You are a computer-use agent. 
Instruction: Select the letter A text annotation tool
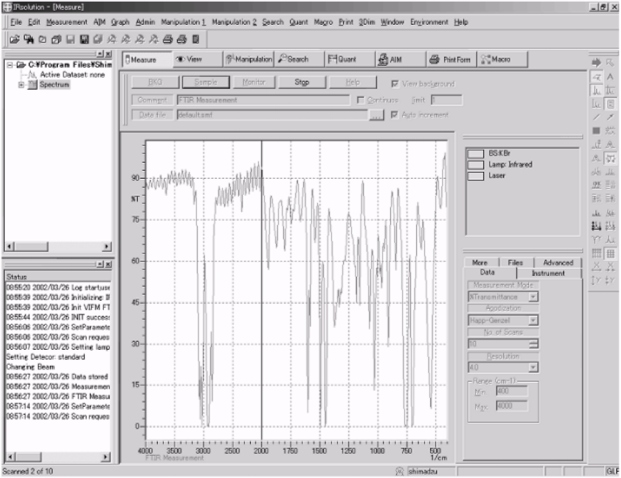point(610,76)
